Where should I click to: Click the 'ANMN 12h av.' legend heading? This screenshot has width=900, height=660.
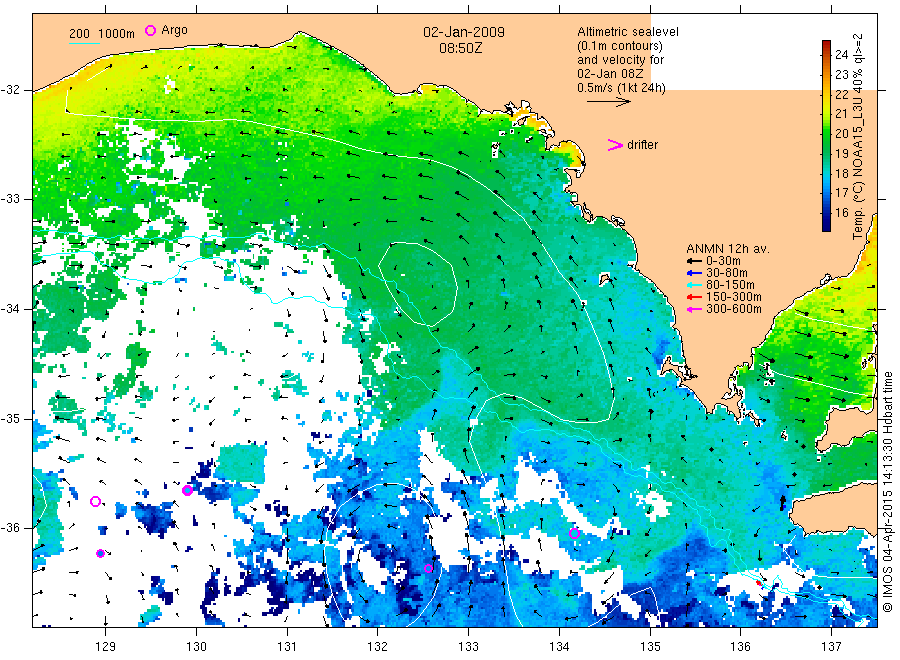click(x=728, y=249)
